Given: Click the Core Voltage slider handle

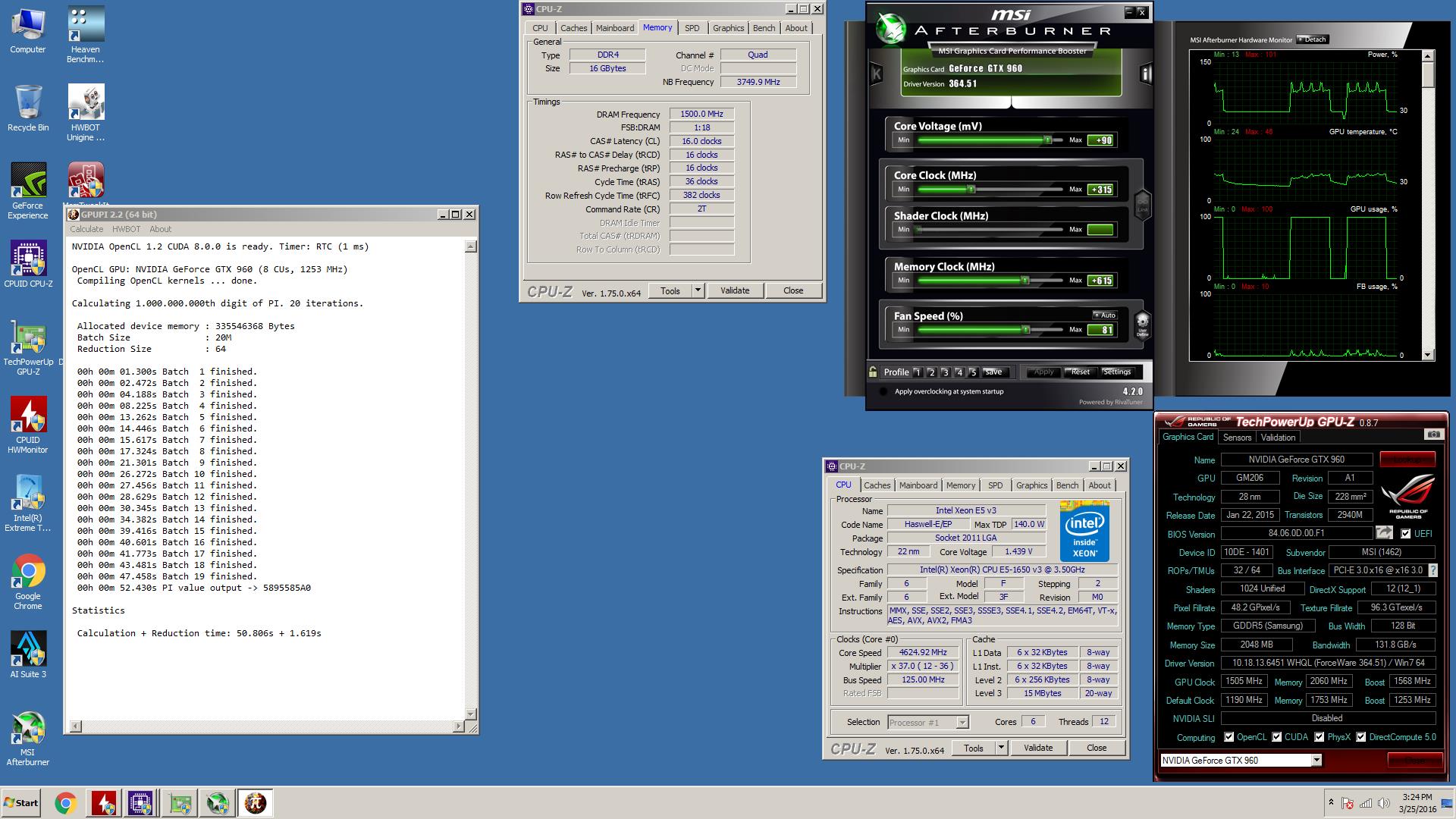Looking at the screenshot, I should 1047,140.
